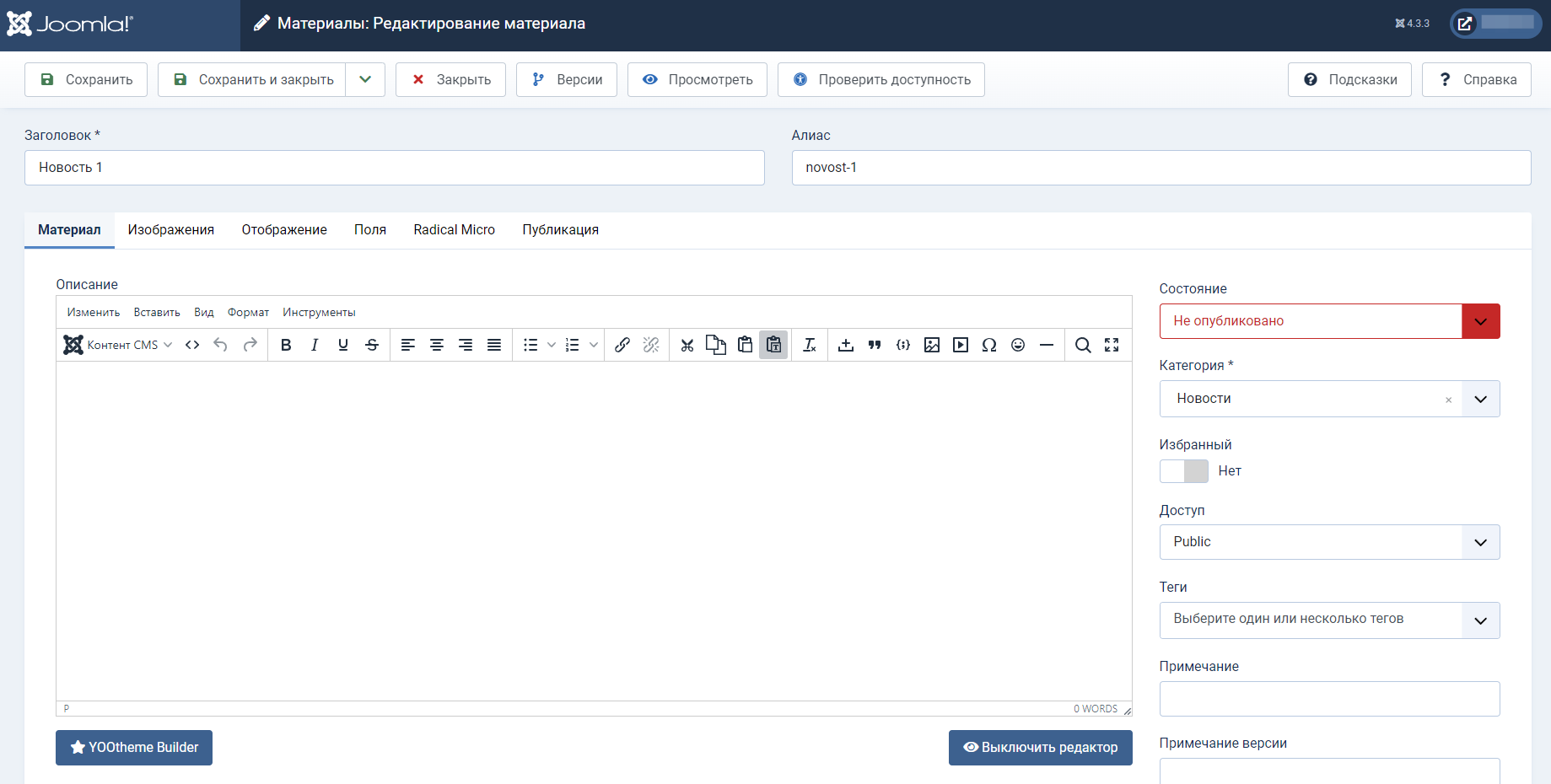Open the save options dropdown arrow
This screenshot has height=784, width=1551.
click(365, 79)
